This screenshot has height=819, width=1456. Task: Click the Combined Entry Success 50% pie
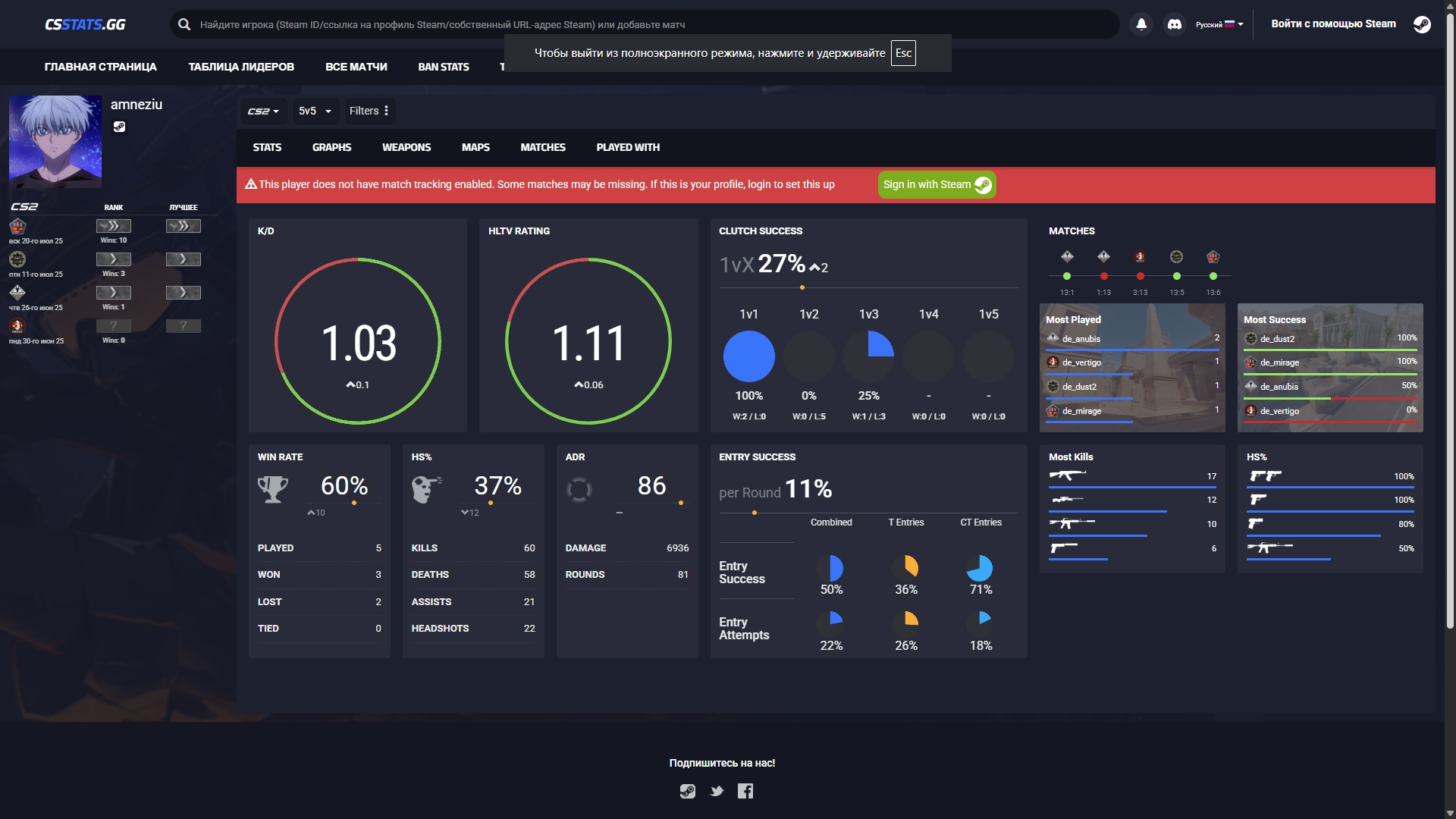831,568
